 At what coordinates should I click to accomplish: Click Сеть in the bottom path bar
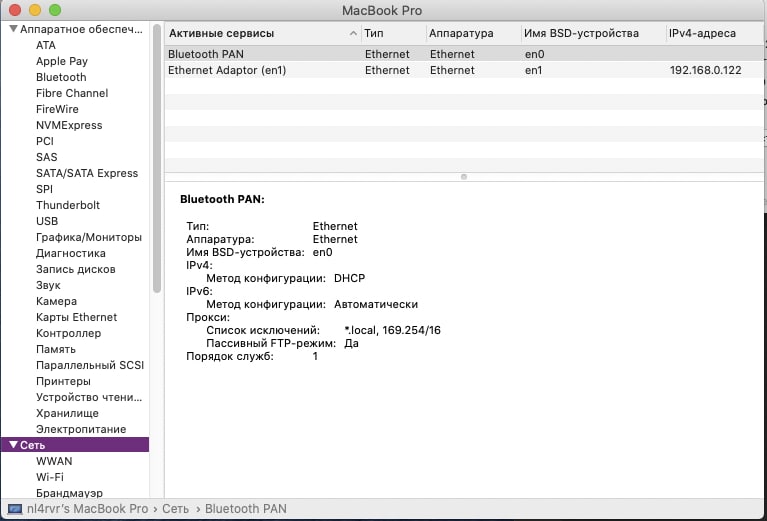click(175, 509)
